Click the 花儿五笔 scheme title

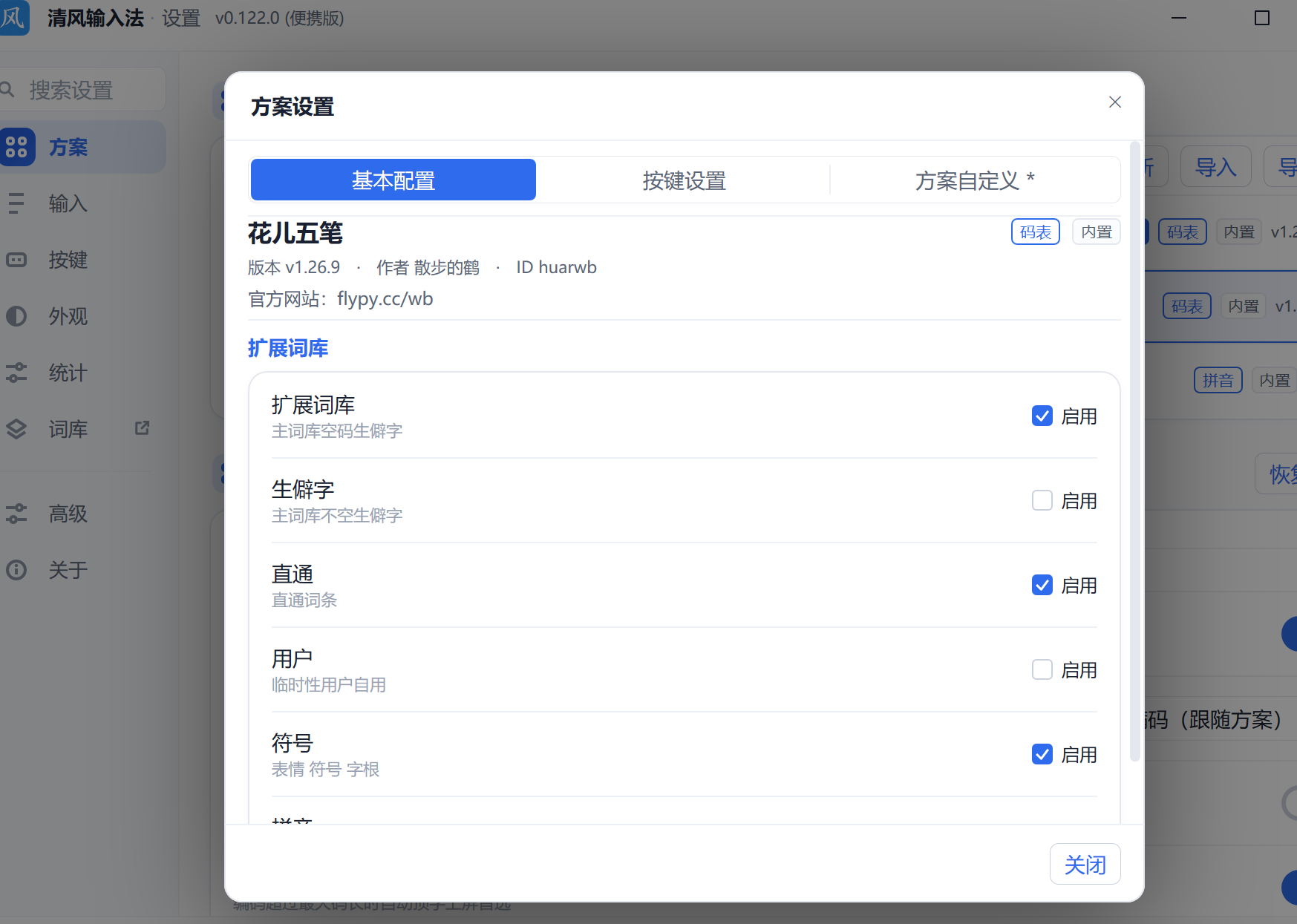coord(295,234)
